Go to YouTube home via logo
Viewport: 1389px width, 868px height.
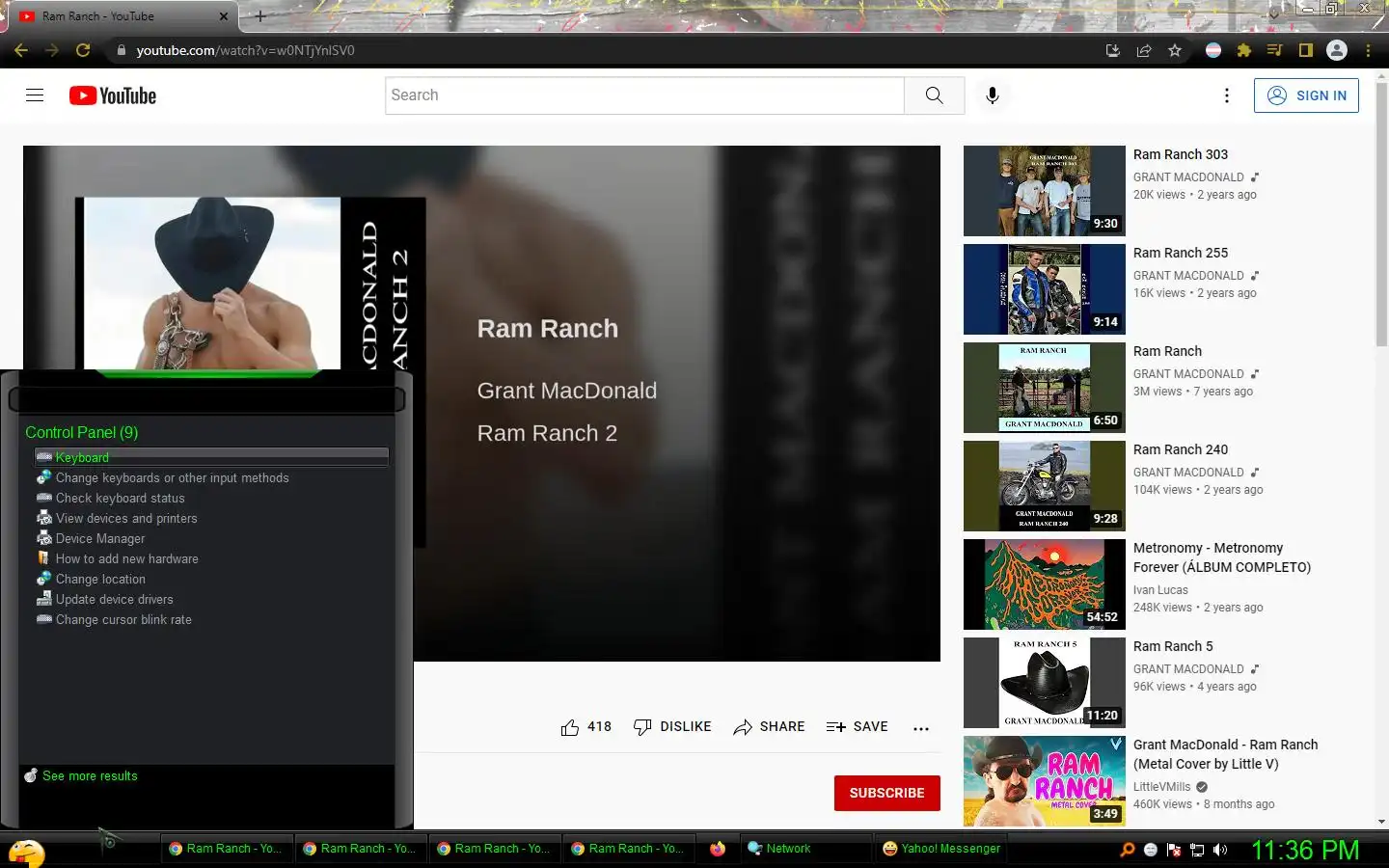coord(113,95)
